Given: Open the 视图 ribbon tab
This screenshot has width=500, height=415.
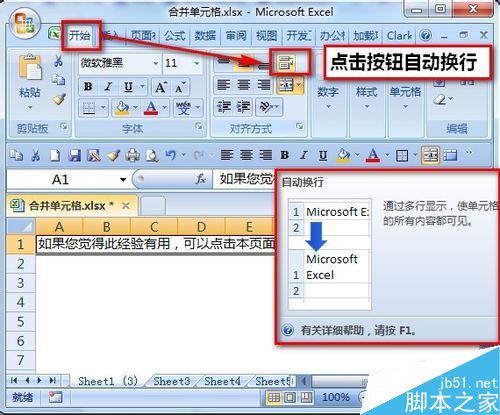Looking at the screenshot, I should 266,35.
